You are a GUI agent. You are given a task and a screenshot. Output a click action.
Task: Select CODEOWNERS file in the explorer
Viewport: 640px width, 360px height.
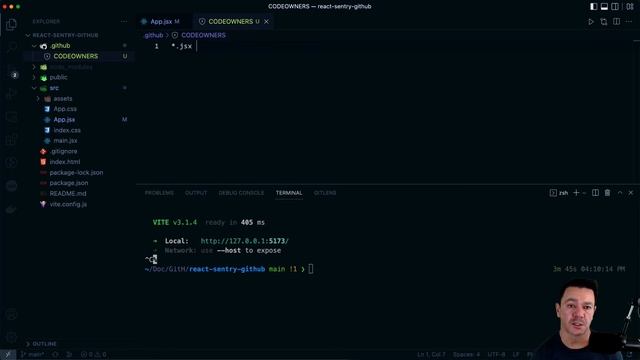(76, 56)
